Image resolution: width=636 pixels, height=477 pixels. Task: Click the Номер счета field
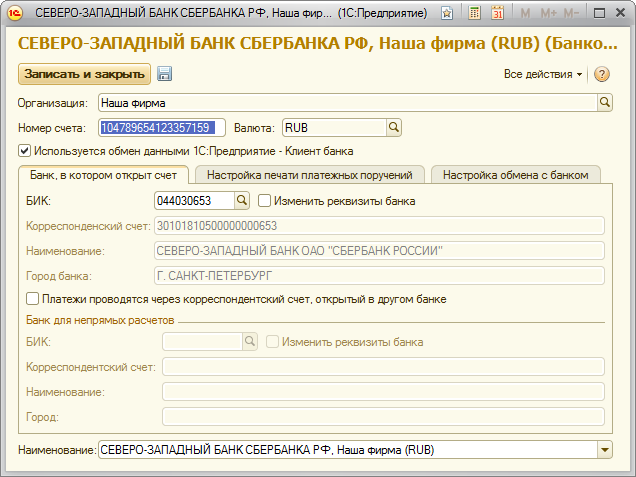(x=162, y=128)
